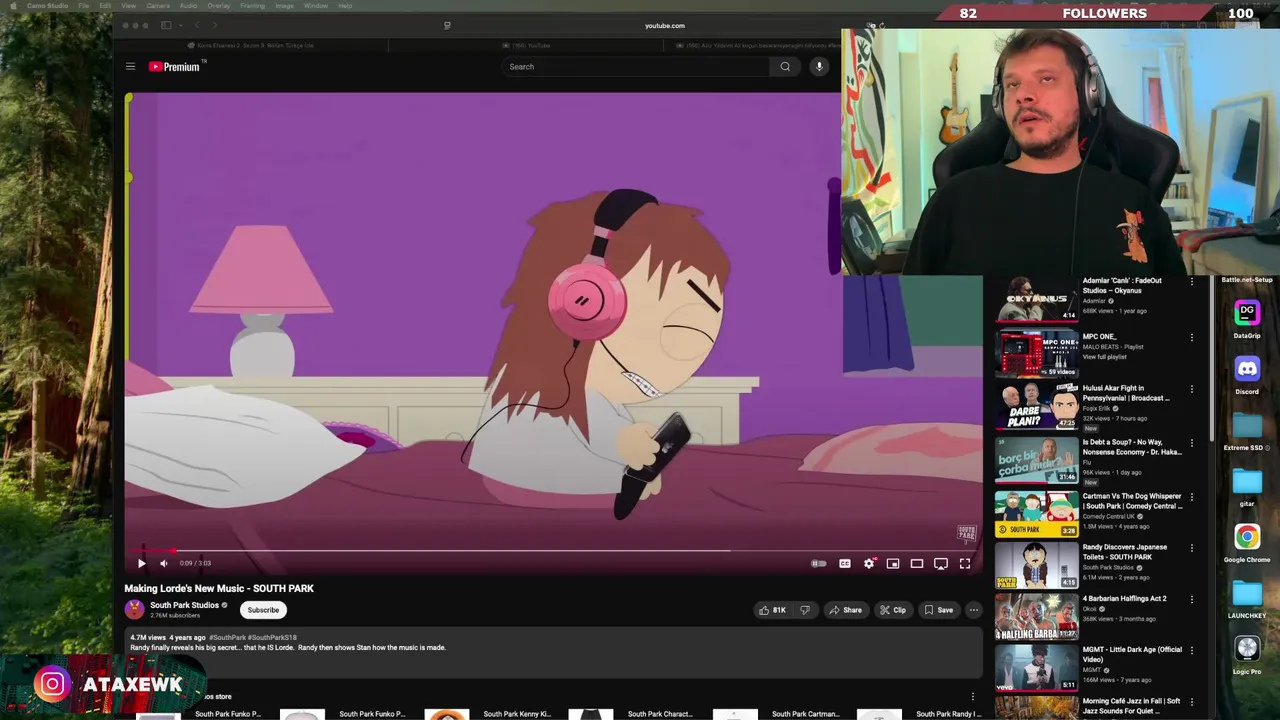
Task: Open Randy Discovers Japanese Toilets title
Action: [1124, 552]
